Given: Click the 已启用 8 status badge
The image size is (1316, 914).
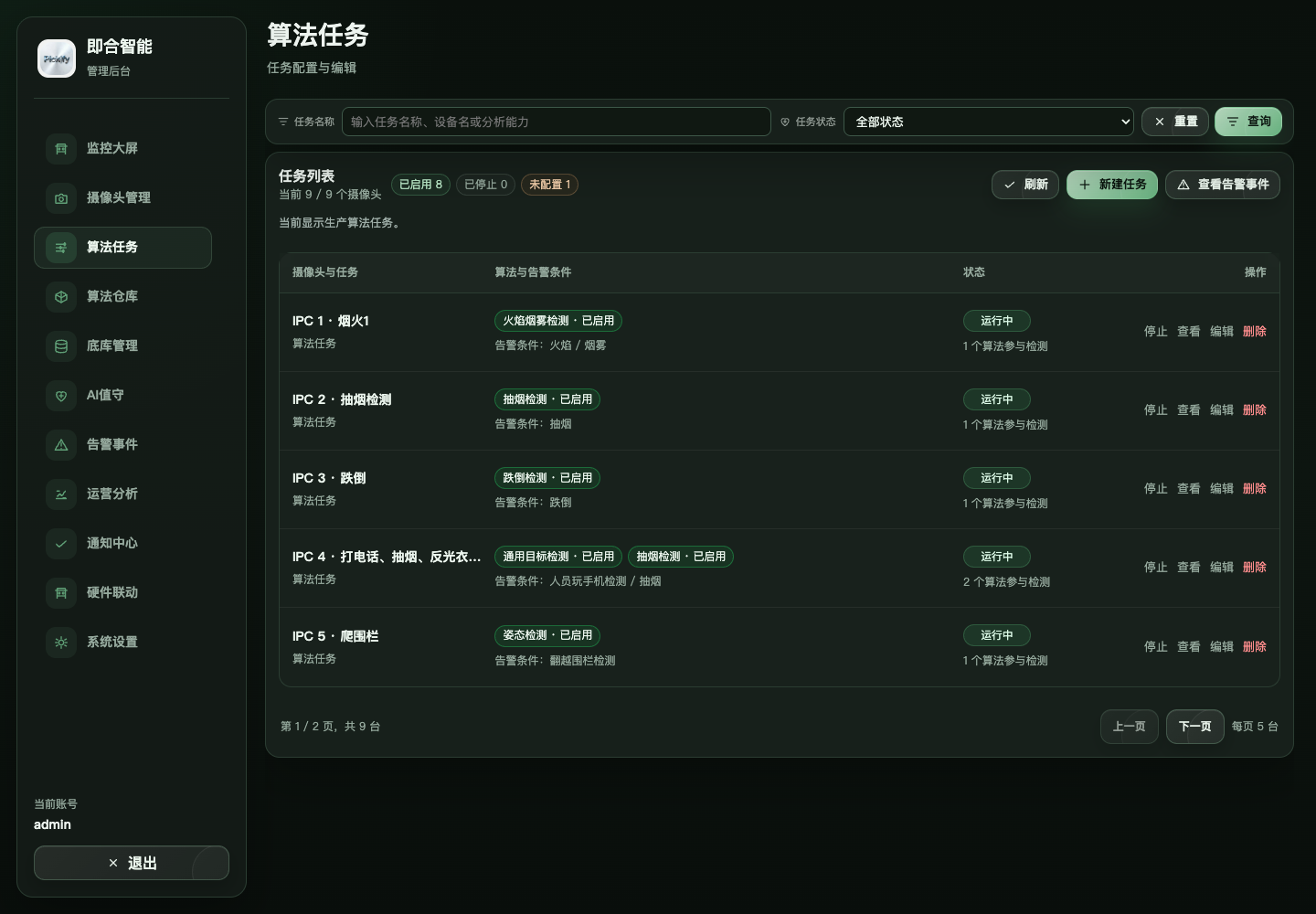Looking at the screenshot, I should [x=420, y=185].
